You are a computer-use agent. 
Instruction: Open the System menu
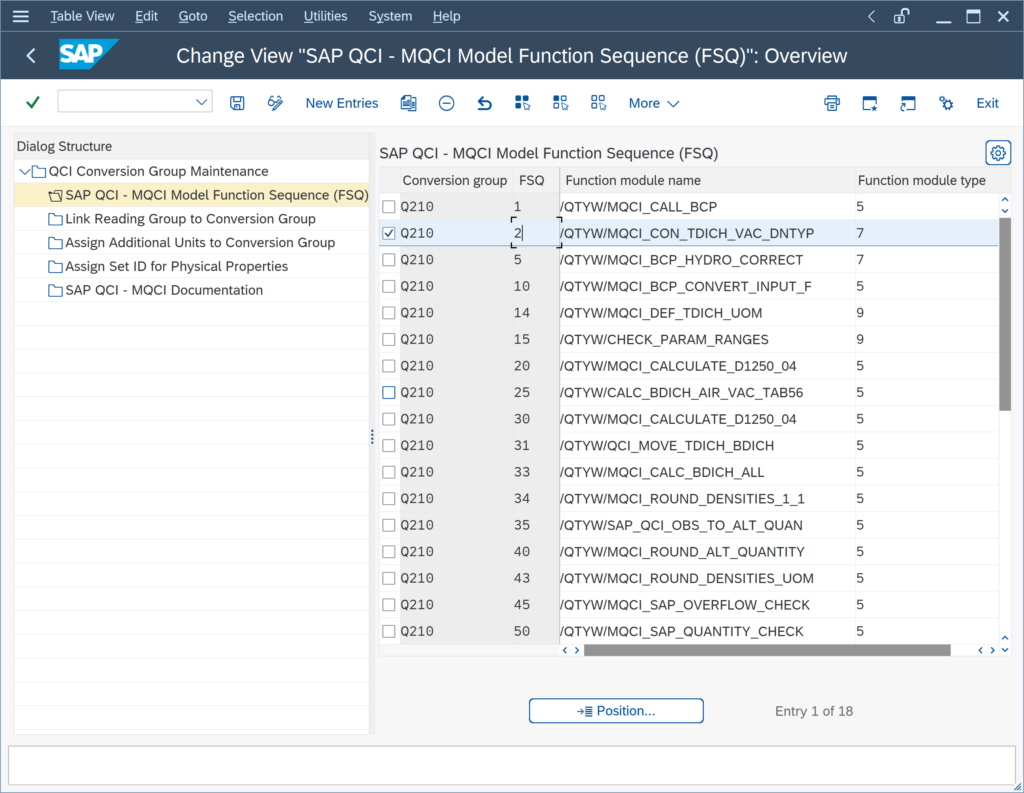pyautogui.click(x=390, y=16)
